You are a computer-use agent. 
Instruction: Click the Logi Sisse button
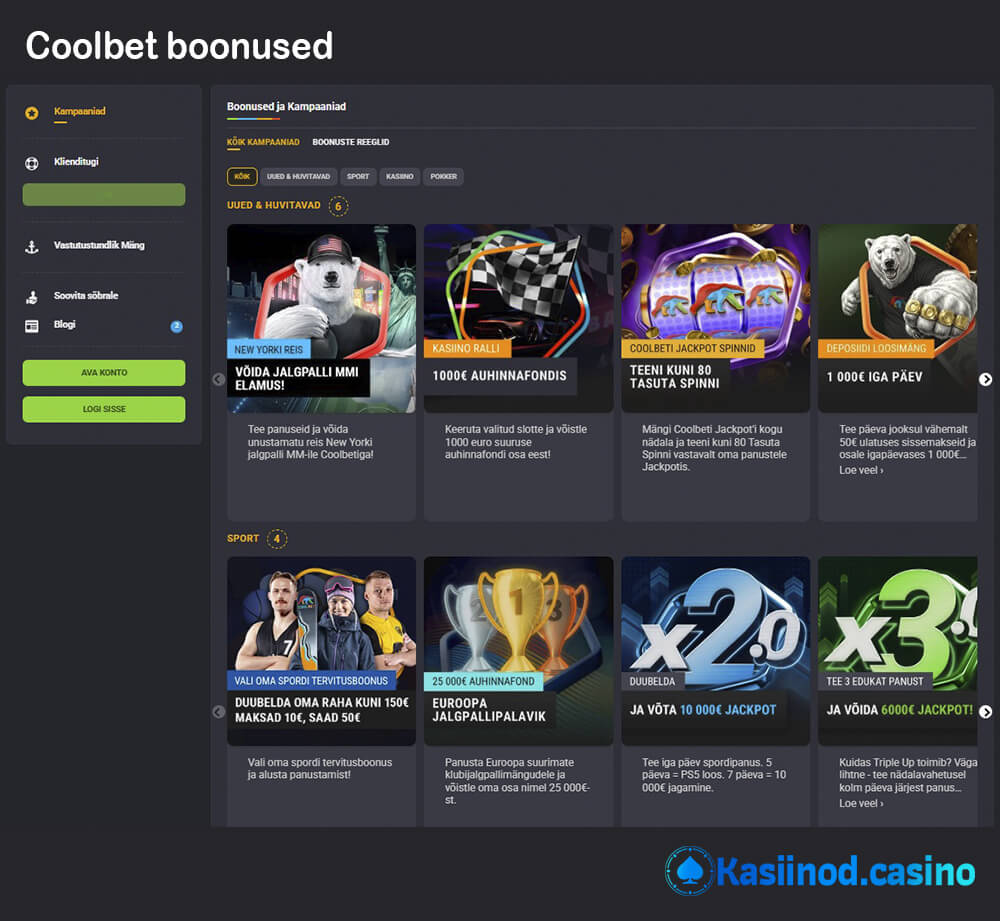(104, 409)
